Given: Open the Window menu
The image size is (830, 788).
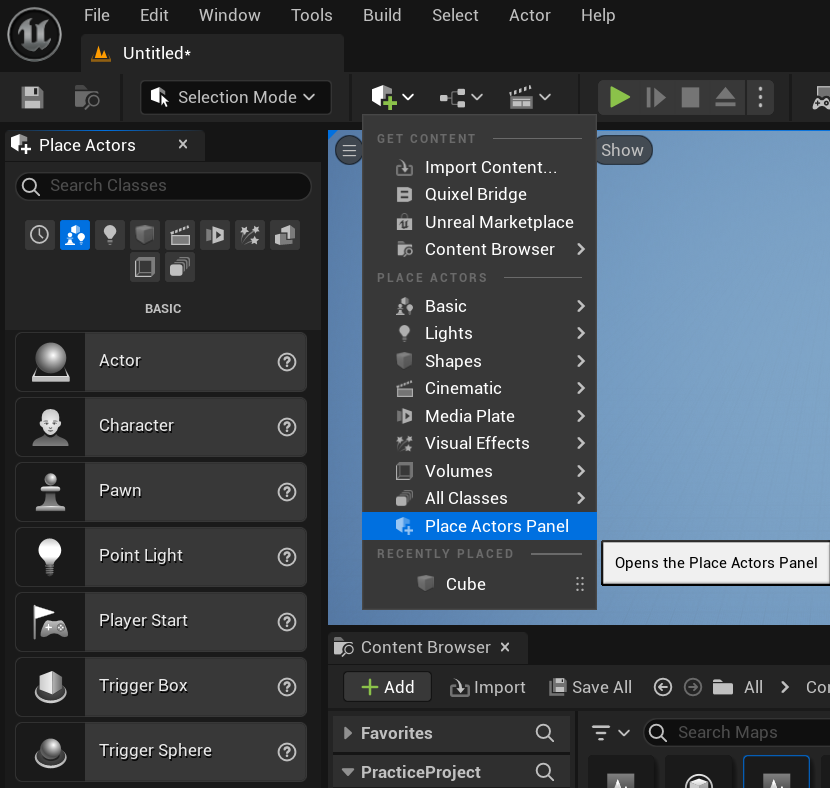Looking at the screenshot, I should [230, 15].
